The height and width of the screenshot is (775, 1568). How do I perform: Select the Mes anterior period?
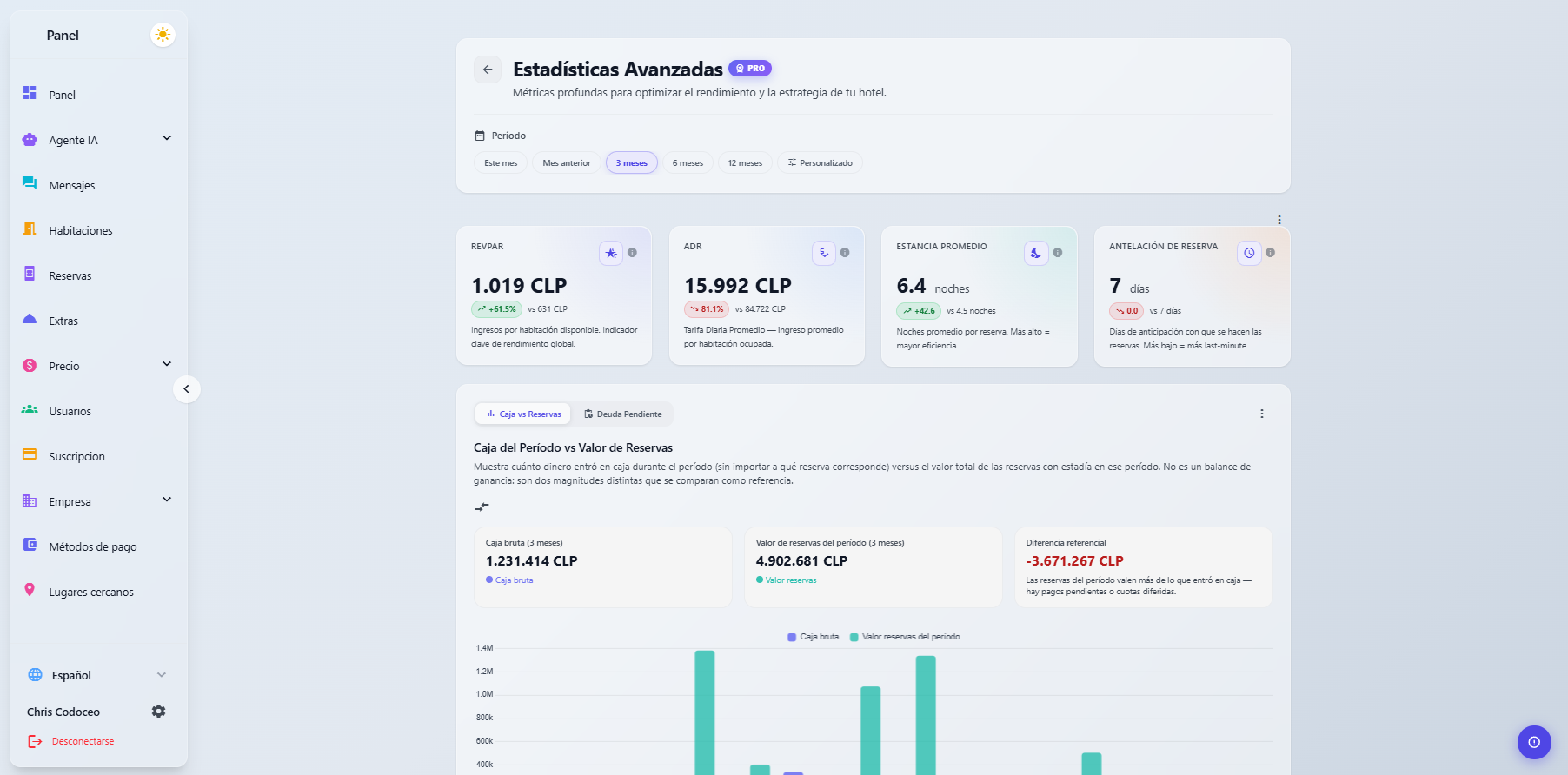point(567,163)
